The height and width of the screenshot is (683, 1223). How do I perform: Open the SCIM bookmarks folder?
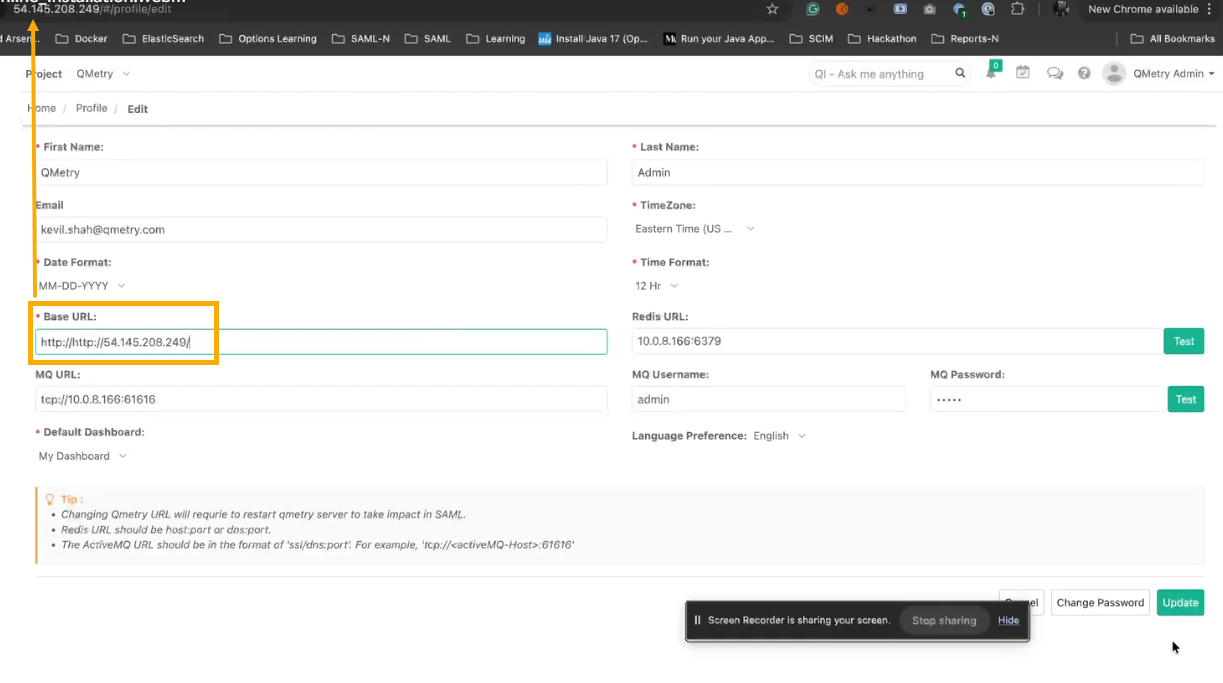pyautogui.click(x=811, y=39)
